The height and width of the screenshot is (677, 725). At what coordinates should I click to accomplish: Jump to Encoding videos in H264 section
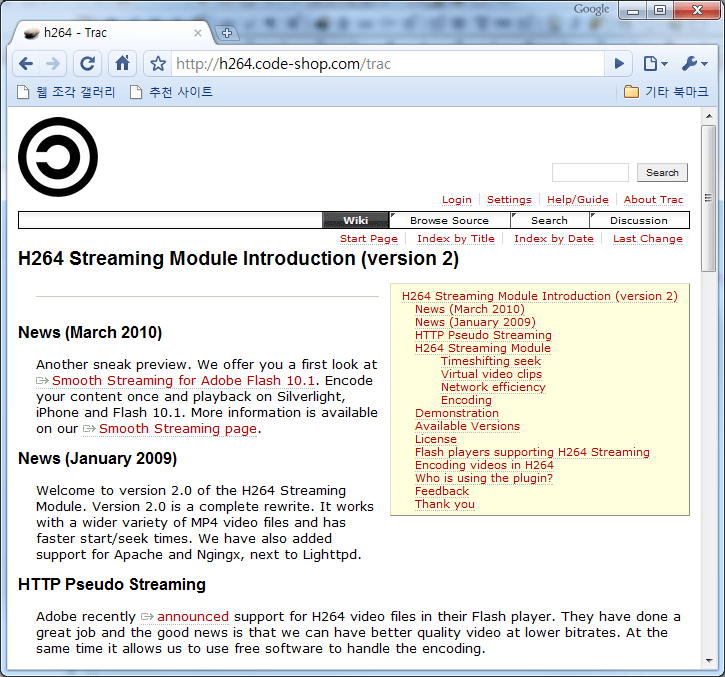pos(484,465)
